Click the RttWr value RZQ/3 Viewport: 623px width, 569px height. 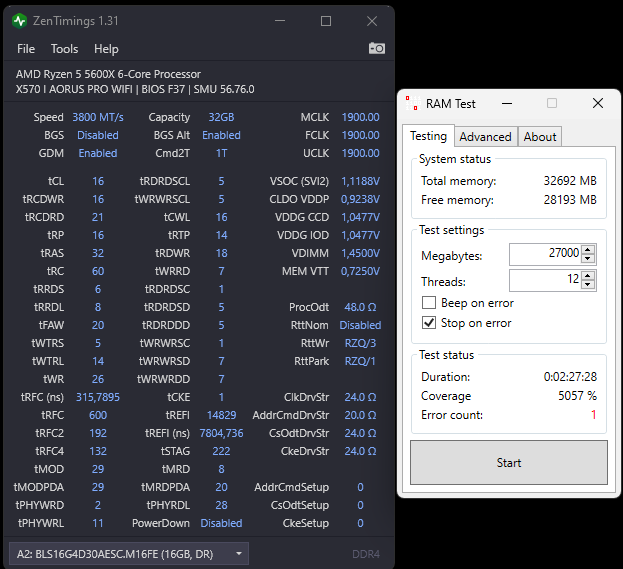tap(360, 343)
